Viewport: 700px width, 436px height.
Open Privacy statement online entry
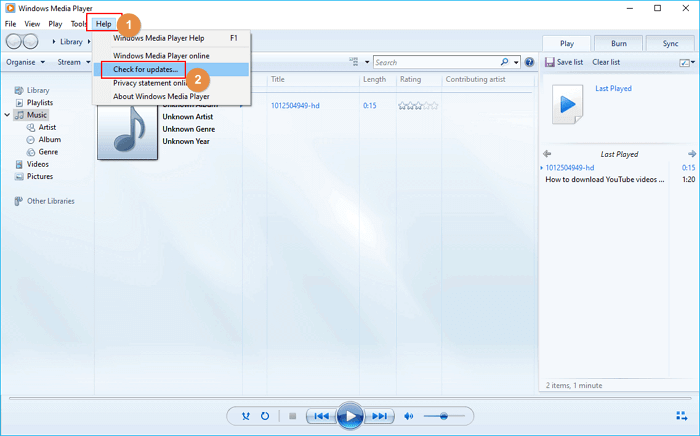171,83
